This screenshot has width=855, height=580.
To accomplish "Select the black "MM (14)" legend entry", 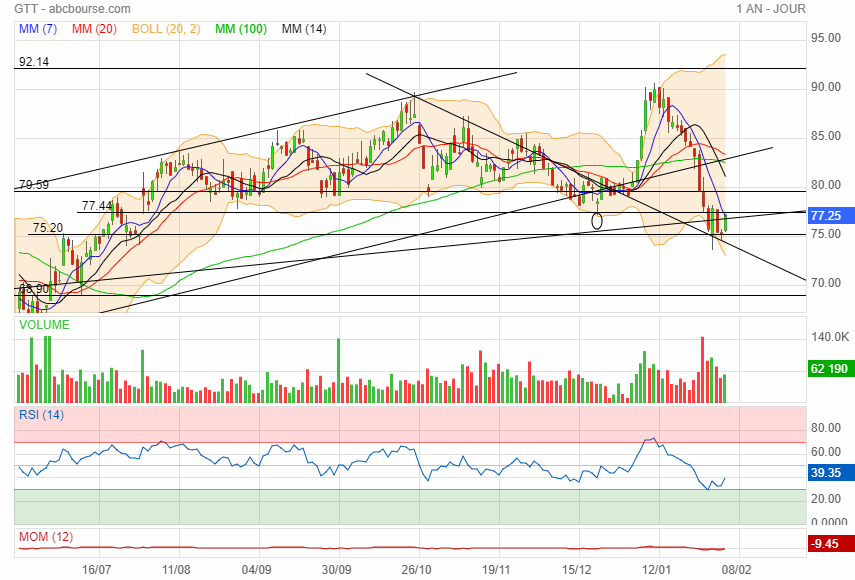I will pos(304,29).
